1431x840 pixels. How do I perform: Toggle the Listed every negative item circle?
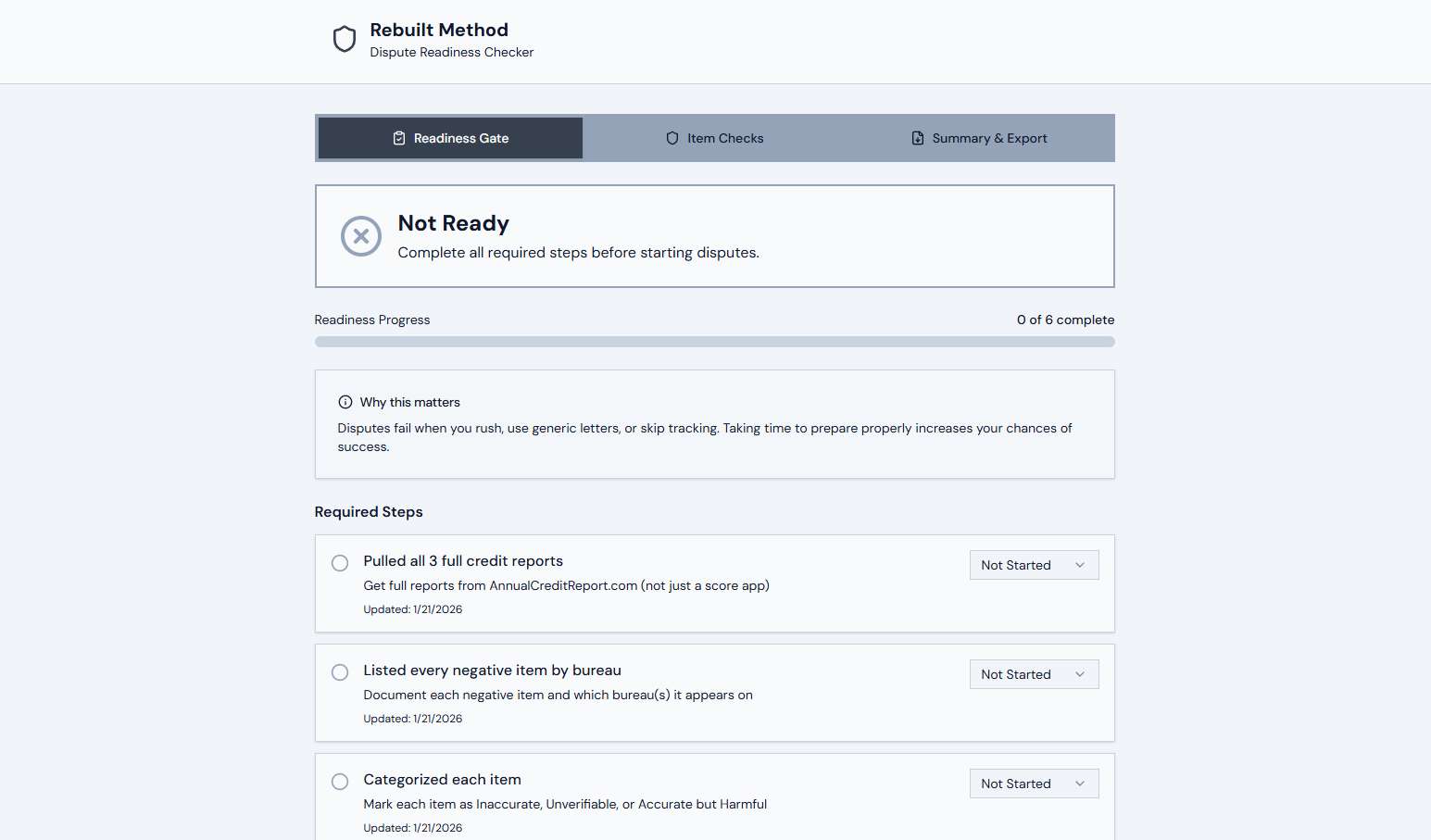[x=340, y=672]
